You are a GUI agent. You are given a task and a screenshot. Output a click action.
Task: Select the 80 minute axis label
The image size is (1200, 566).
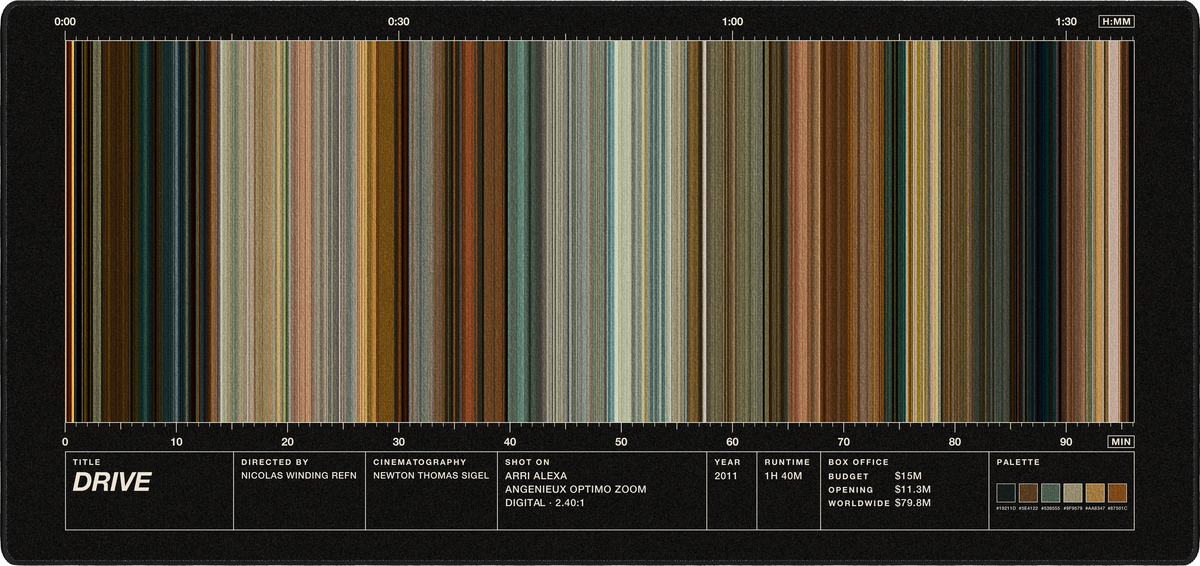click(x=954, y=442)
